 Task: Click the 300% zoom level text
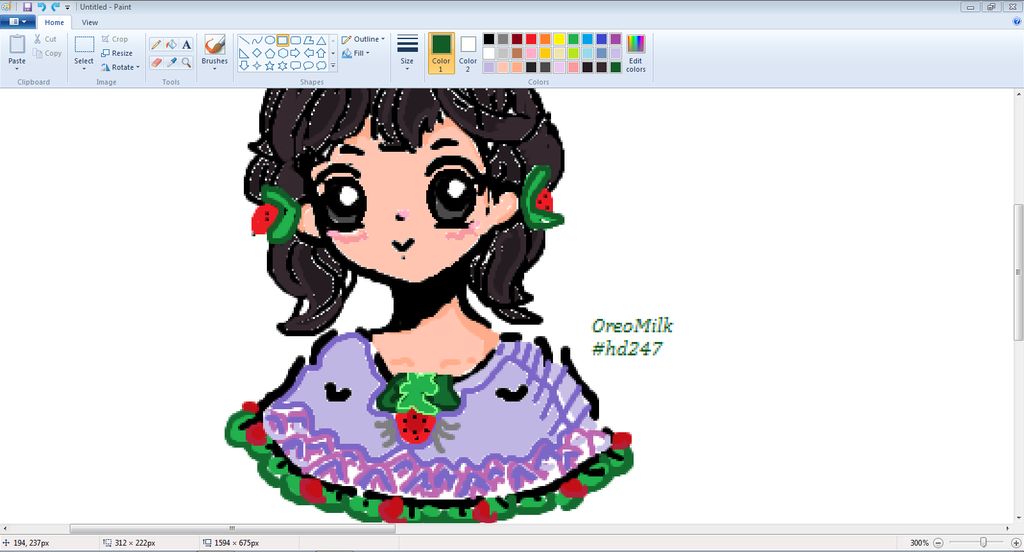[919, 543]
